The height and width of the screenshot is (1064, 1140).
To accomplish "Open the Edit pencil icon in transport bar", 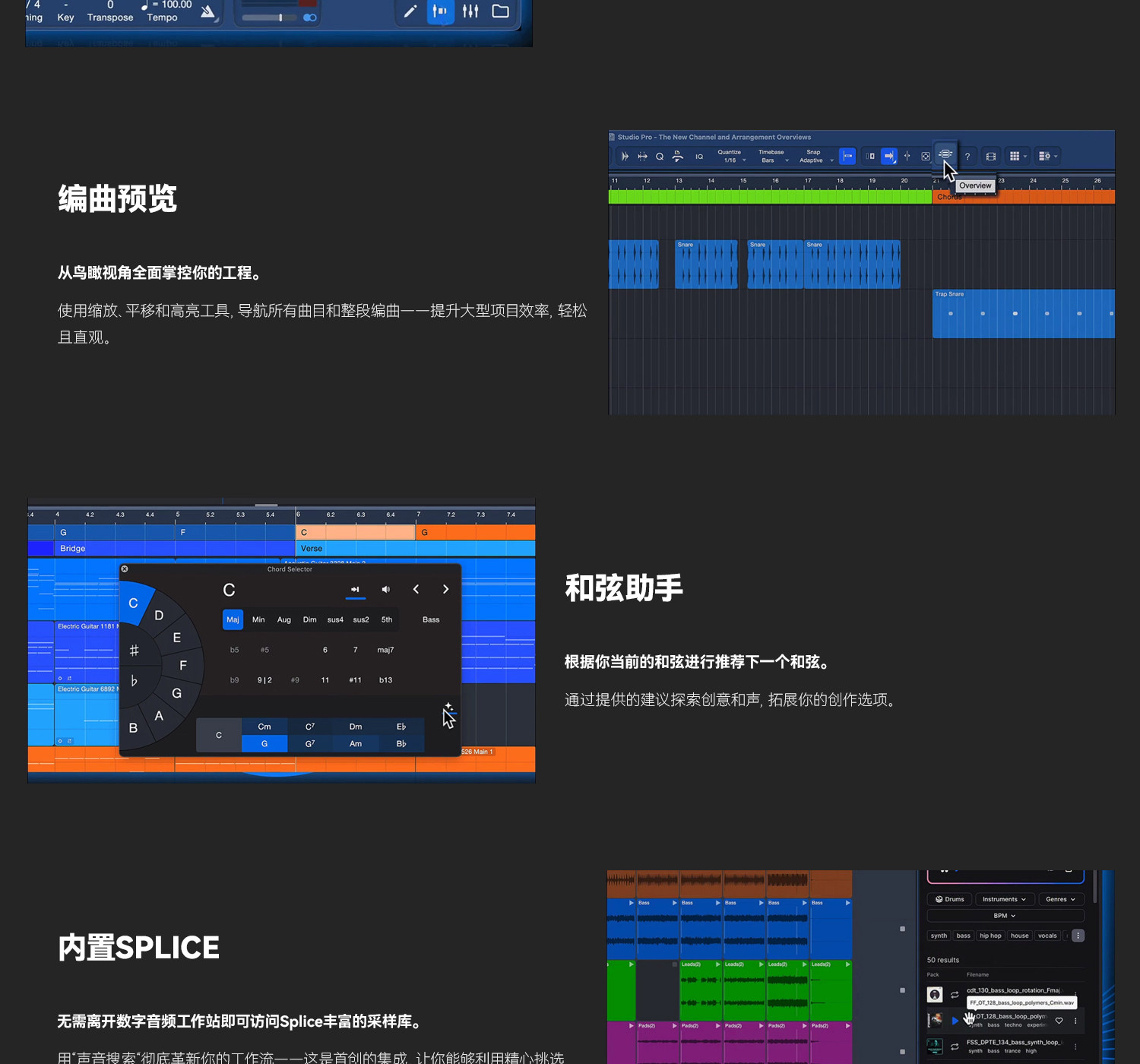I will coord(410,11).
